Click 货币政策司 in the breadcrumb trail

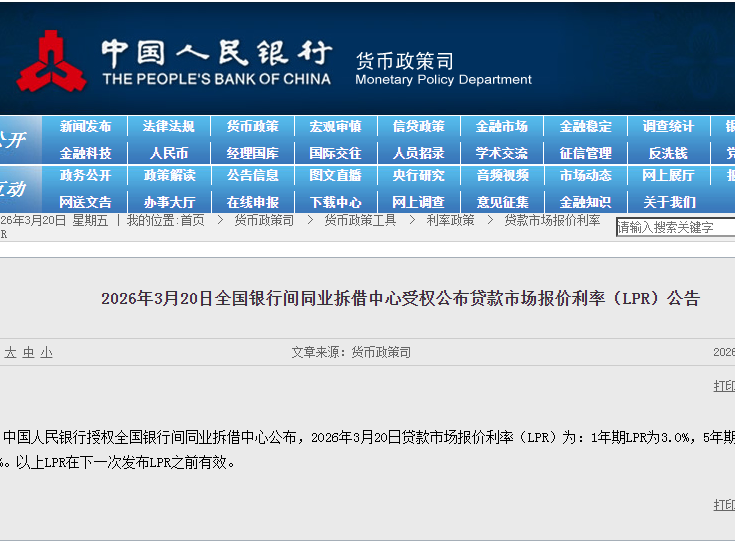[x=264, y=220]
